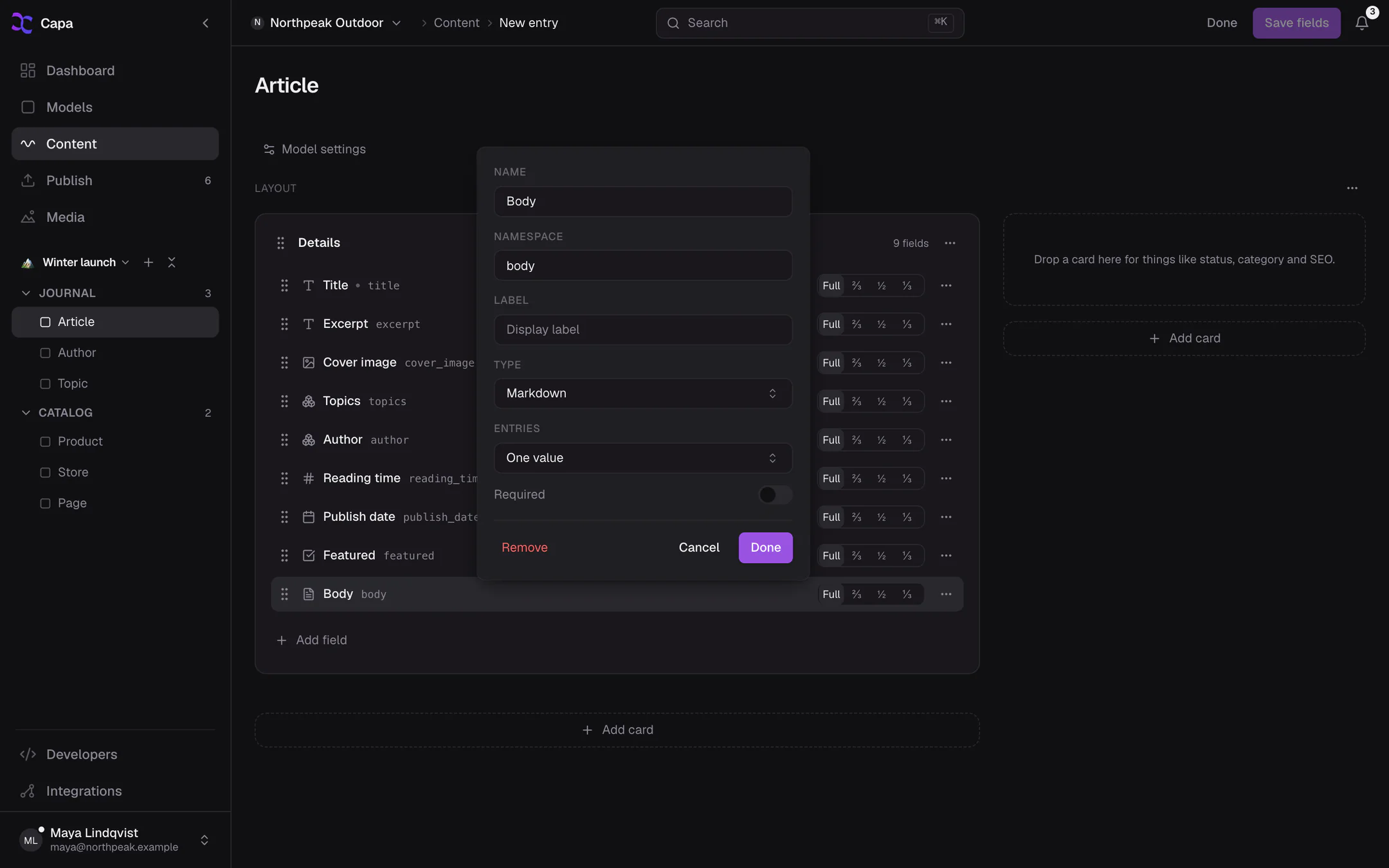
Task: Open more options for the Author field
Action: (946, 440)
